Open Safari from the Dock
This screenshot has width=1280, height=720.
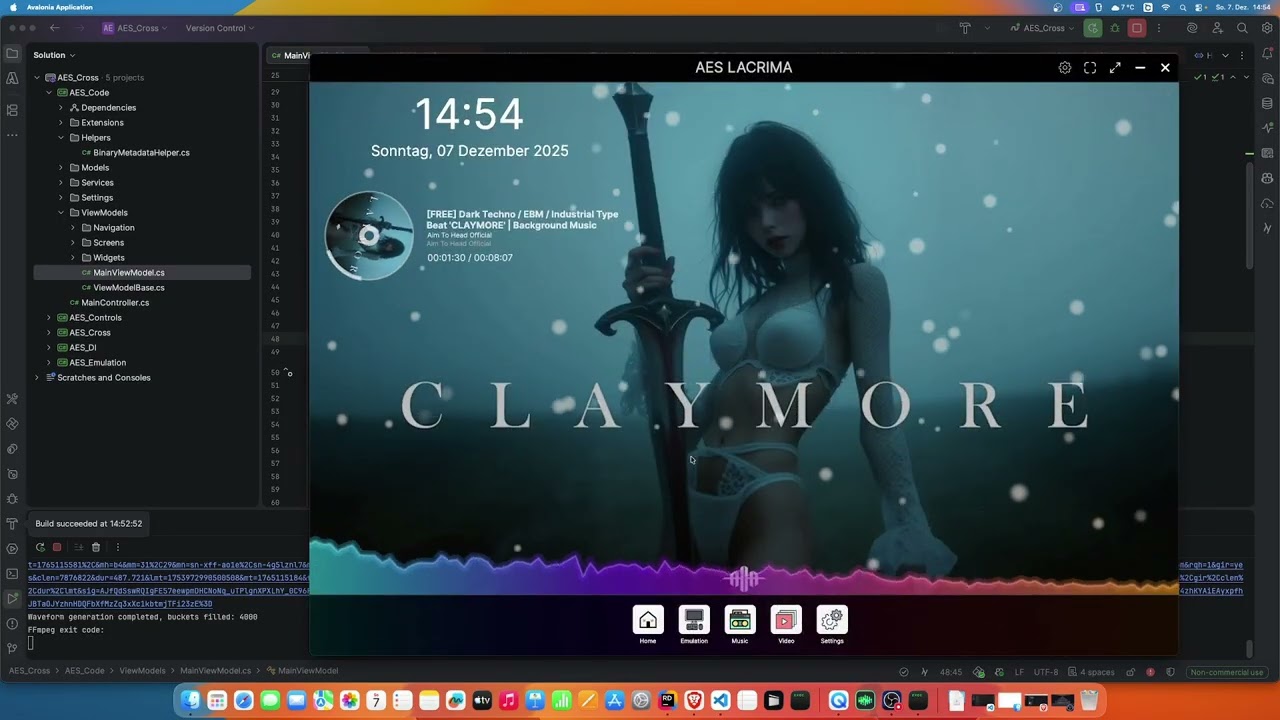[244, 701]
